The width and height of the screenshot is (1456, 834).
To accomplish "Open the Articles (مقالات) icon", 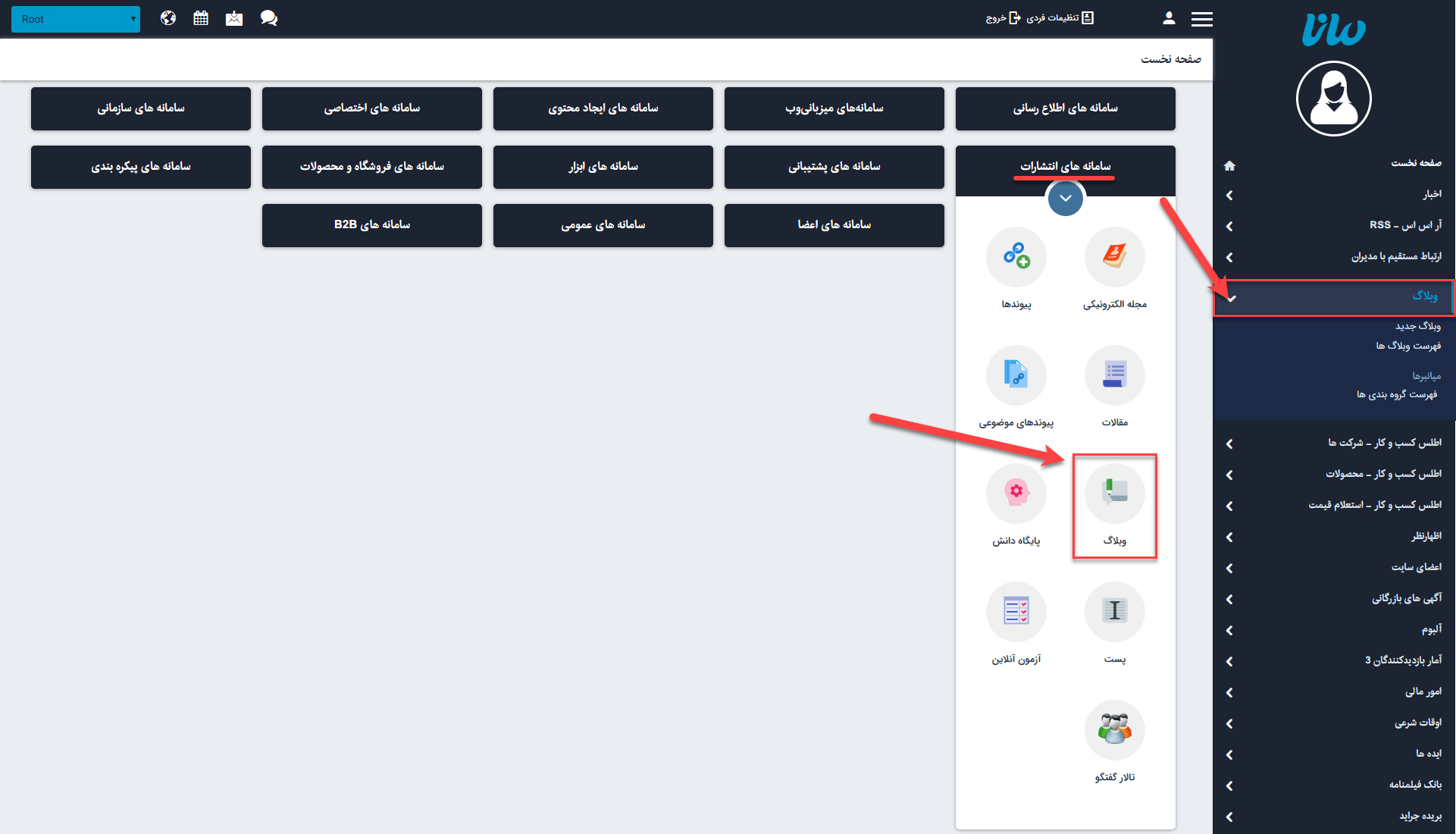I will pos(1114,376).
